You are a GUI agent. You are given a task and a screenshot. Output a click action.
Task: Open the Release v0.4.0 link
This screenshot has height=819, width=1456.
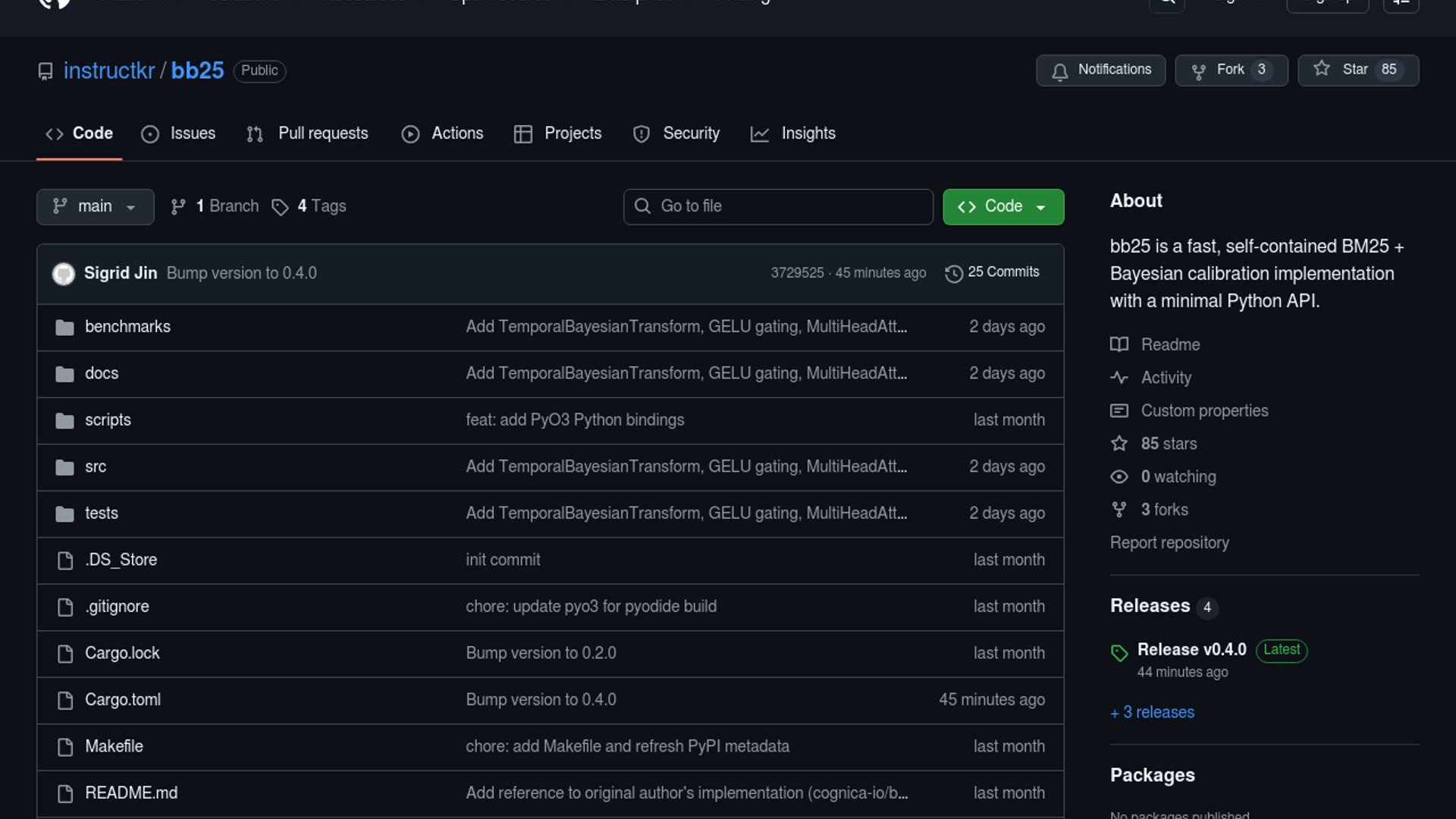click(1191, 650)
